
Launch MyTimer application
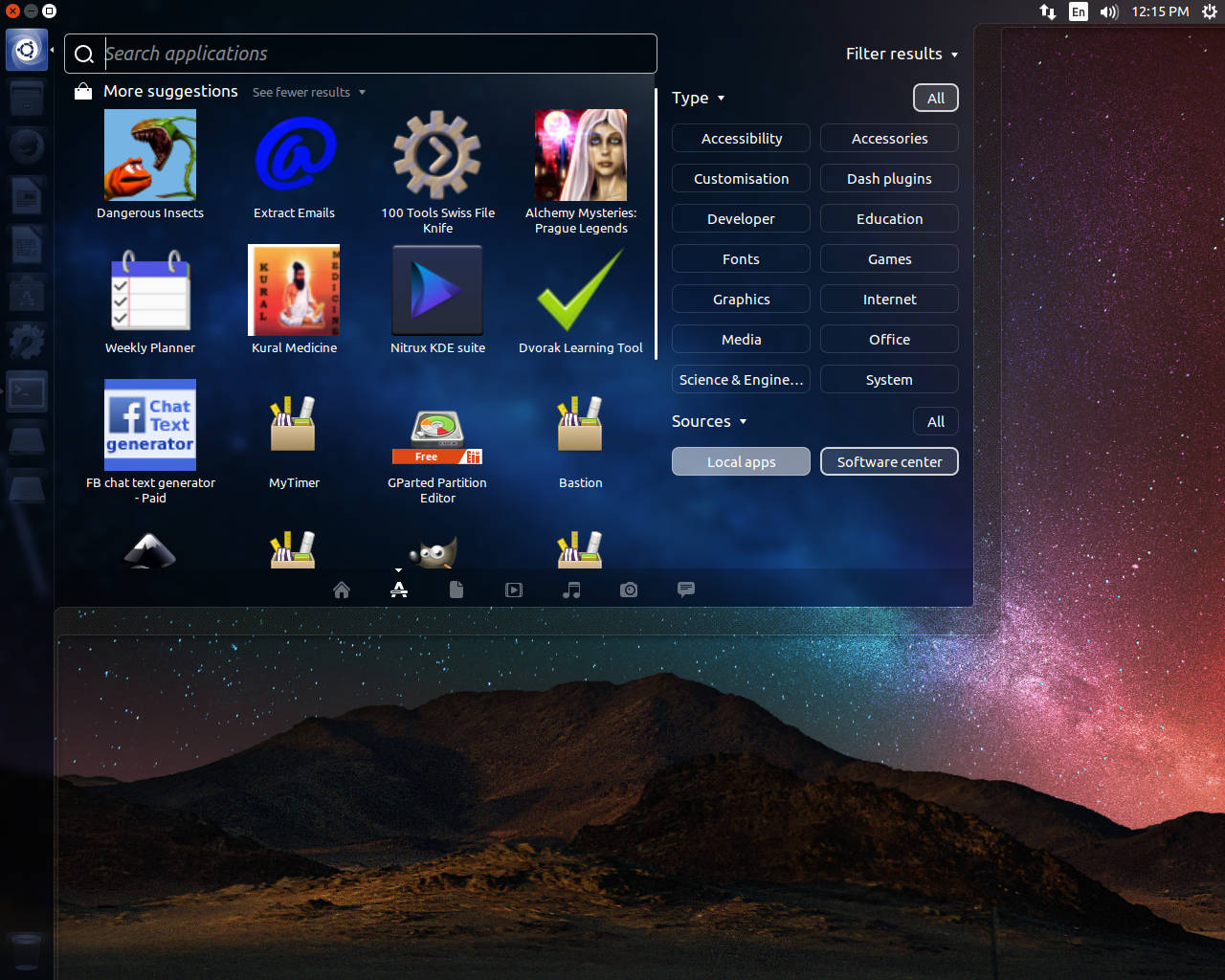(x=294, y=441)
